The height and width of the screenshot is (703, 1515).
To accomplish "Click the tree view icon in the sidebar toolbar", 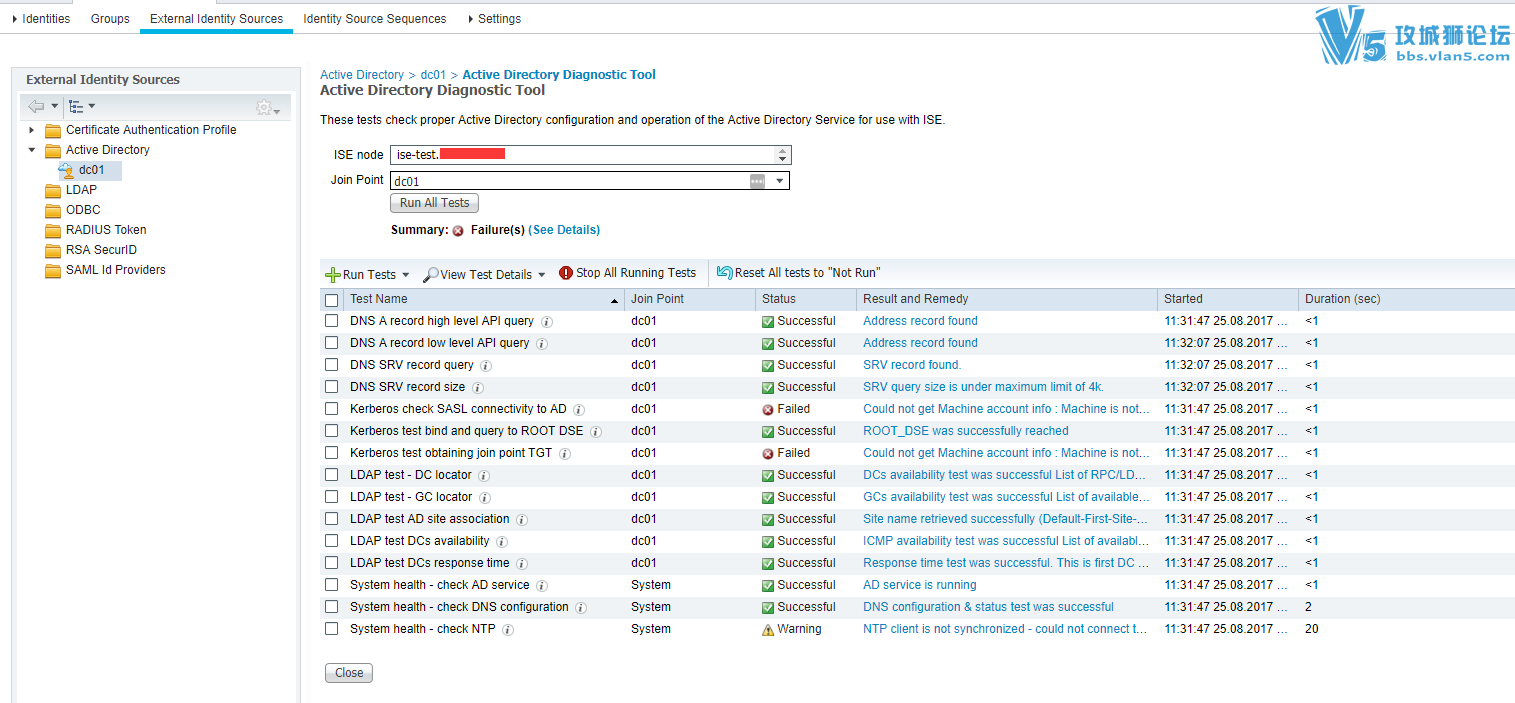I will pos(76,106).
